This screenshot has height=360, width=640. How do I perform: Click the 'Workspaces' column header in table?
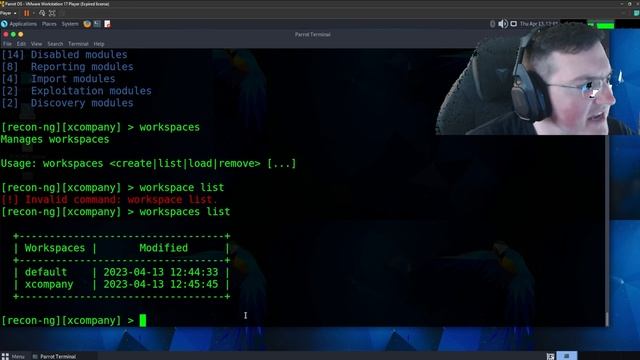coord(55,248)
